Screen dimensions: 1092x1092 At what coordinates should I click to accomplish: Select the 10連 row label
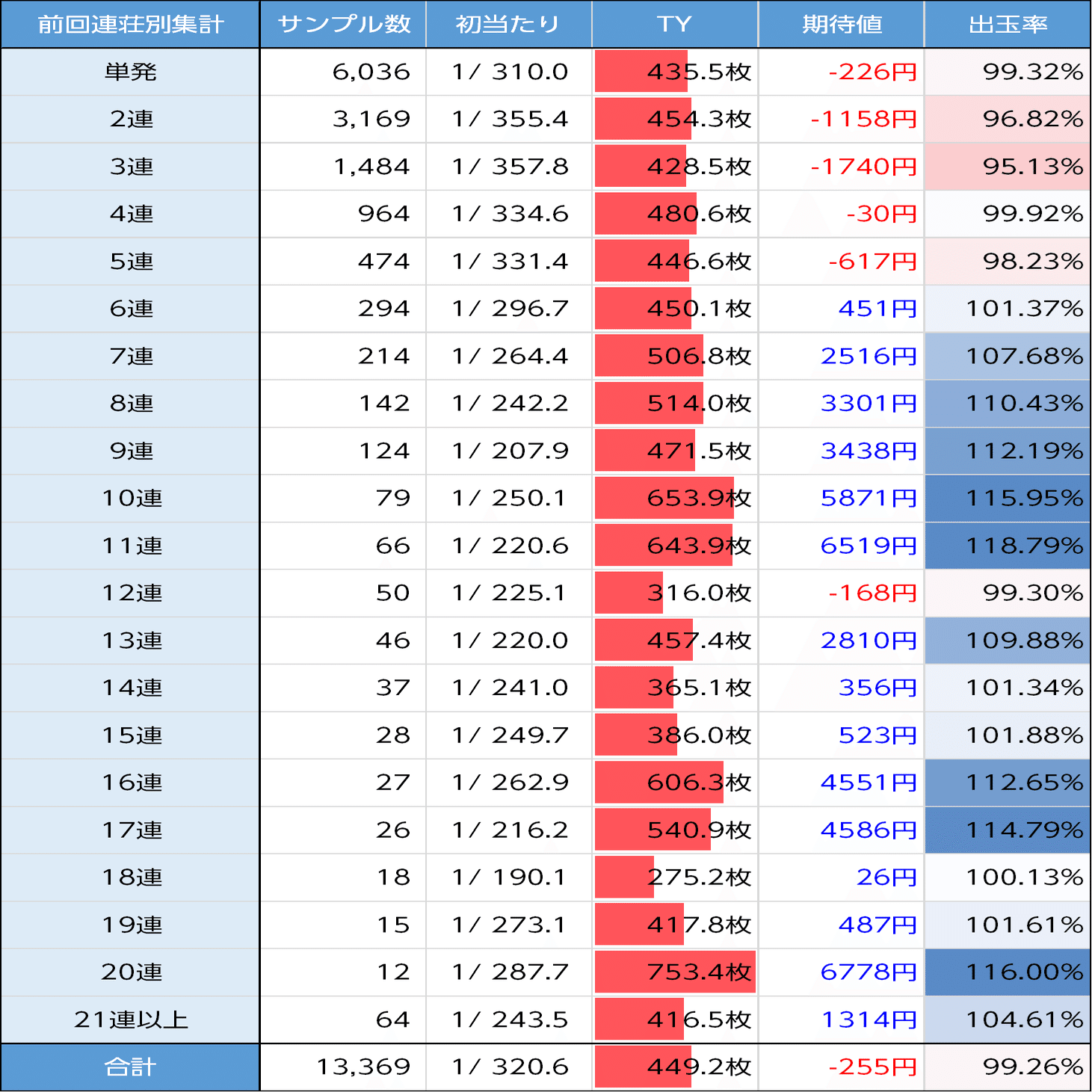click(130, 499)
